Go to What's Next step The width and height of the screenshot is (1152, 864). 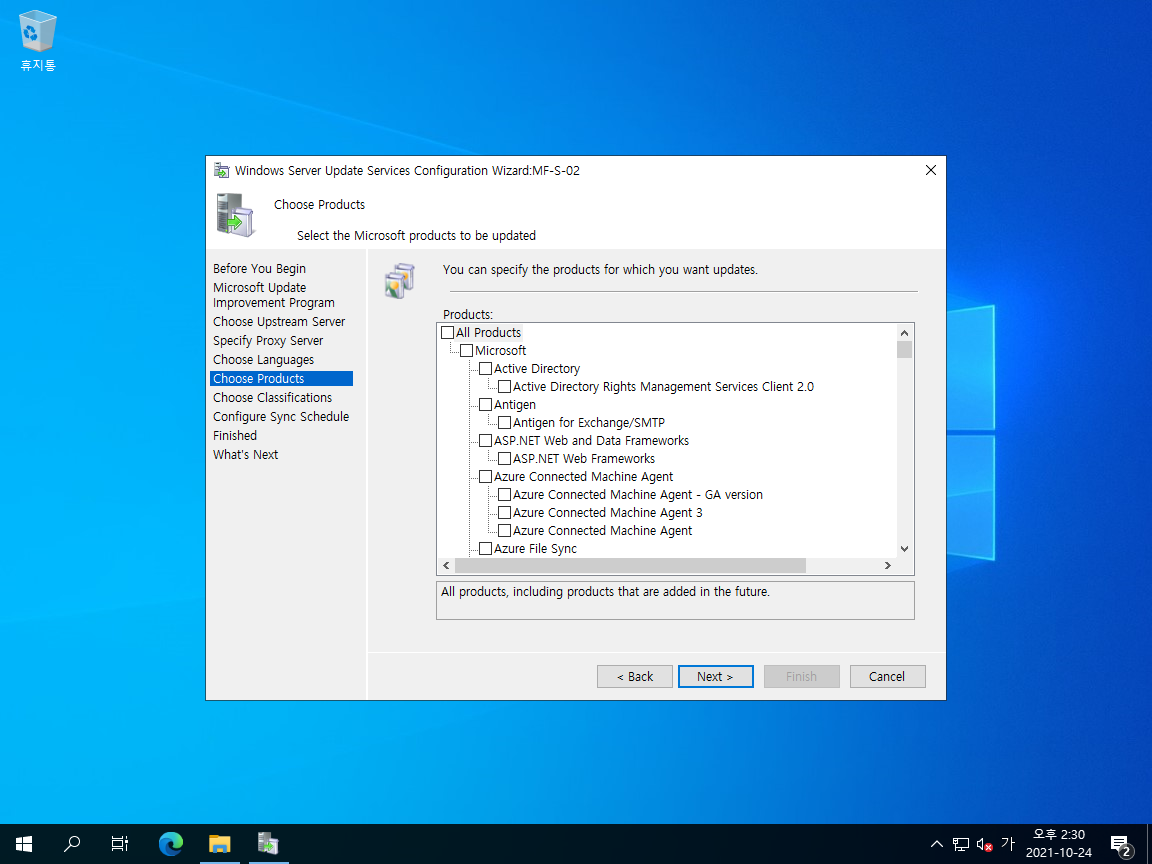tap(245, 455)
